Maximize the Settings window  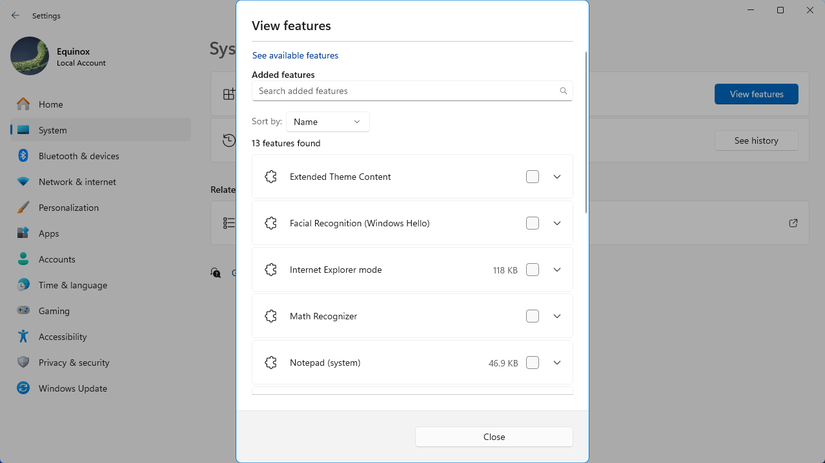(x=780, y=10)
